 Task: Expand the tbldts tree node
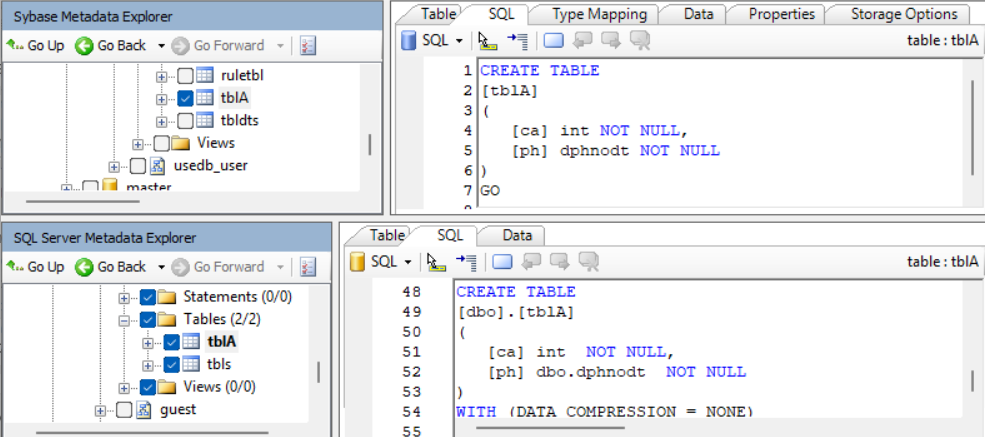[162, 121]
